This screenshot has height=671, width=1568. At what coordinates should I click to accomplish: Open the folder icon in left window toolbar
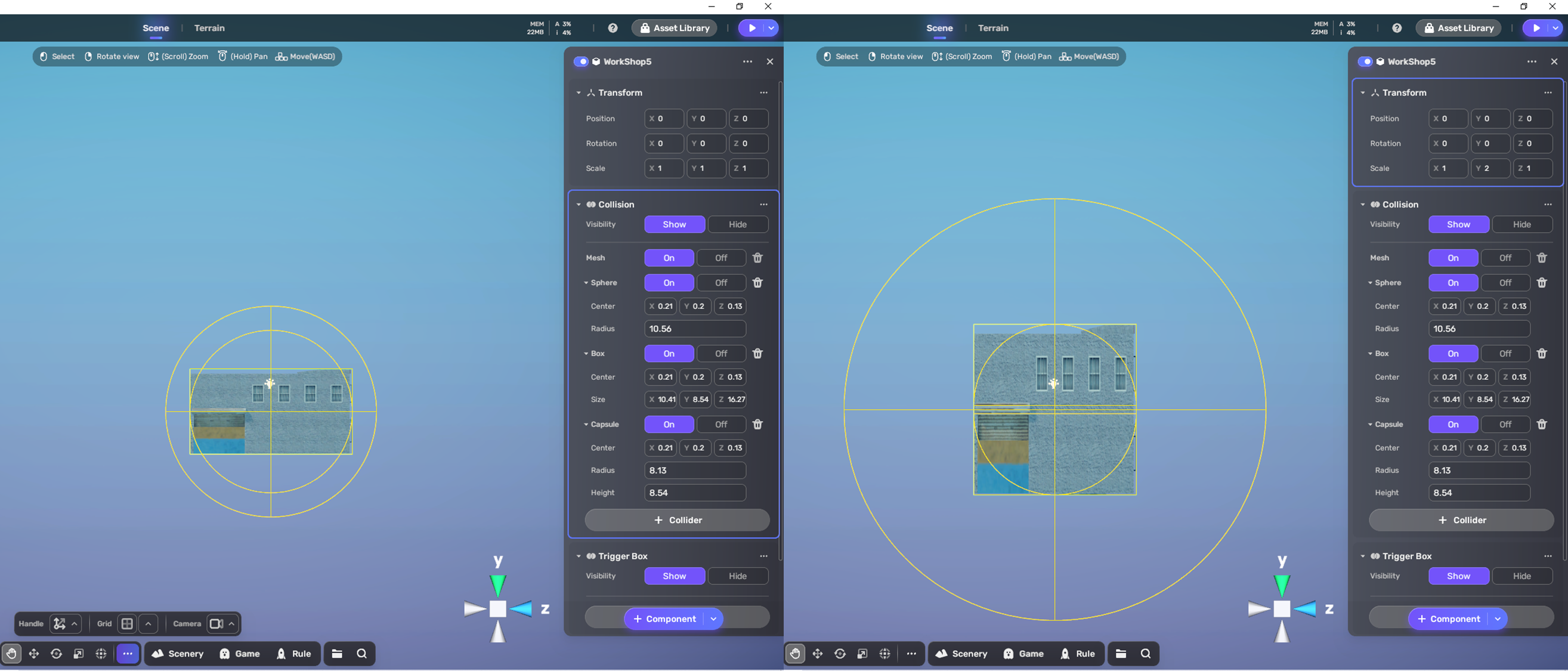coord(336,653)
